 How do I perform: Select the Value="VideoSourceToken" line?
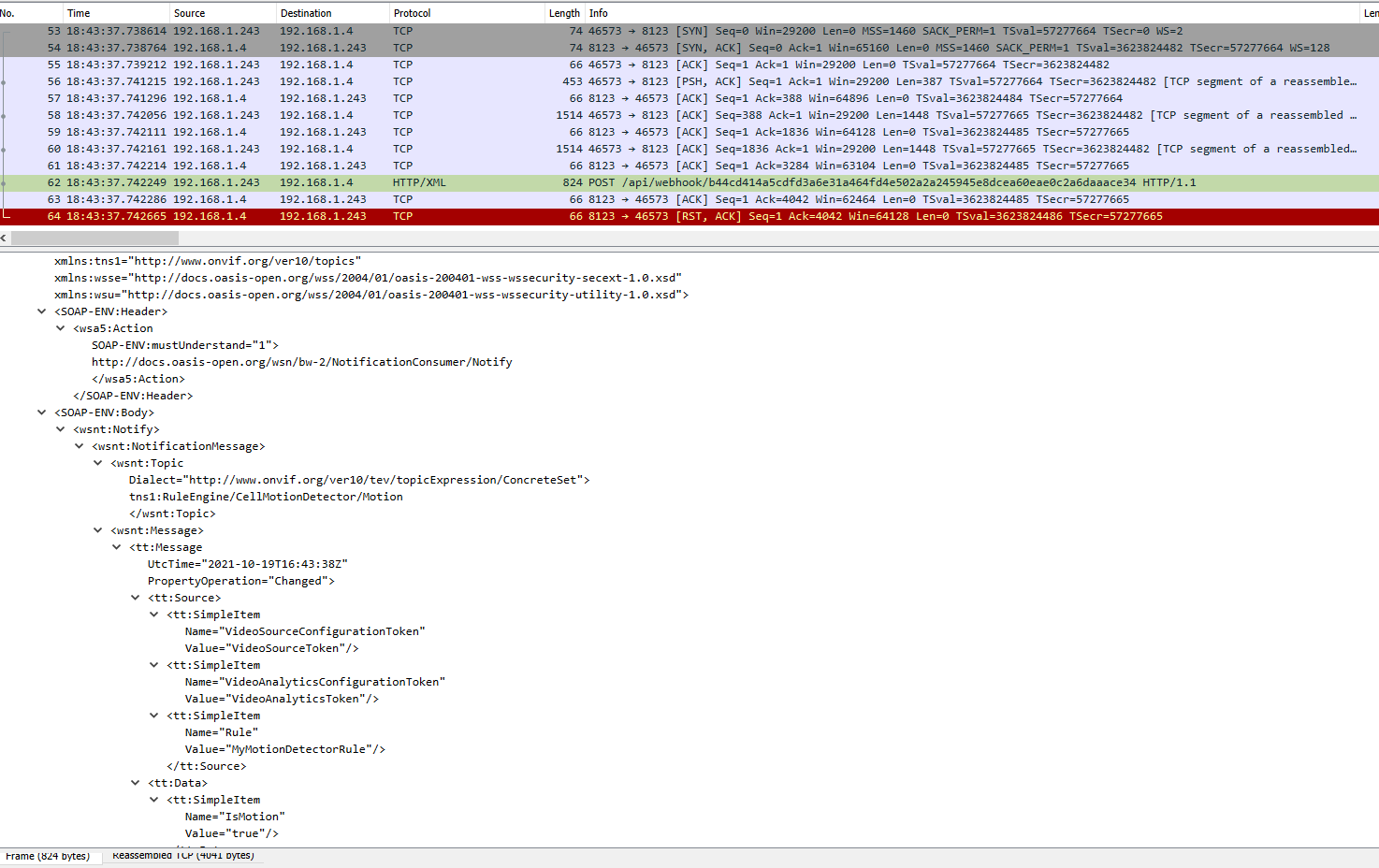[x=271, y=648]
